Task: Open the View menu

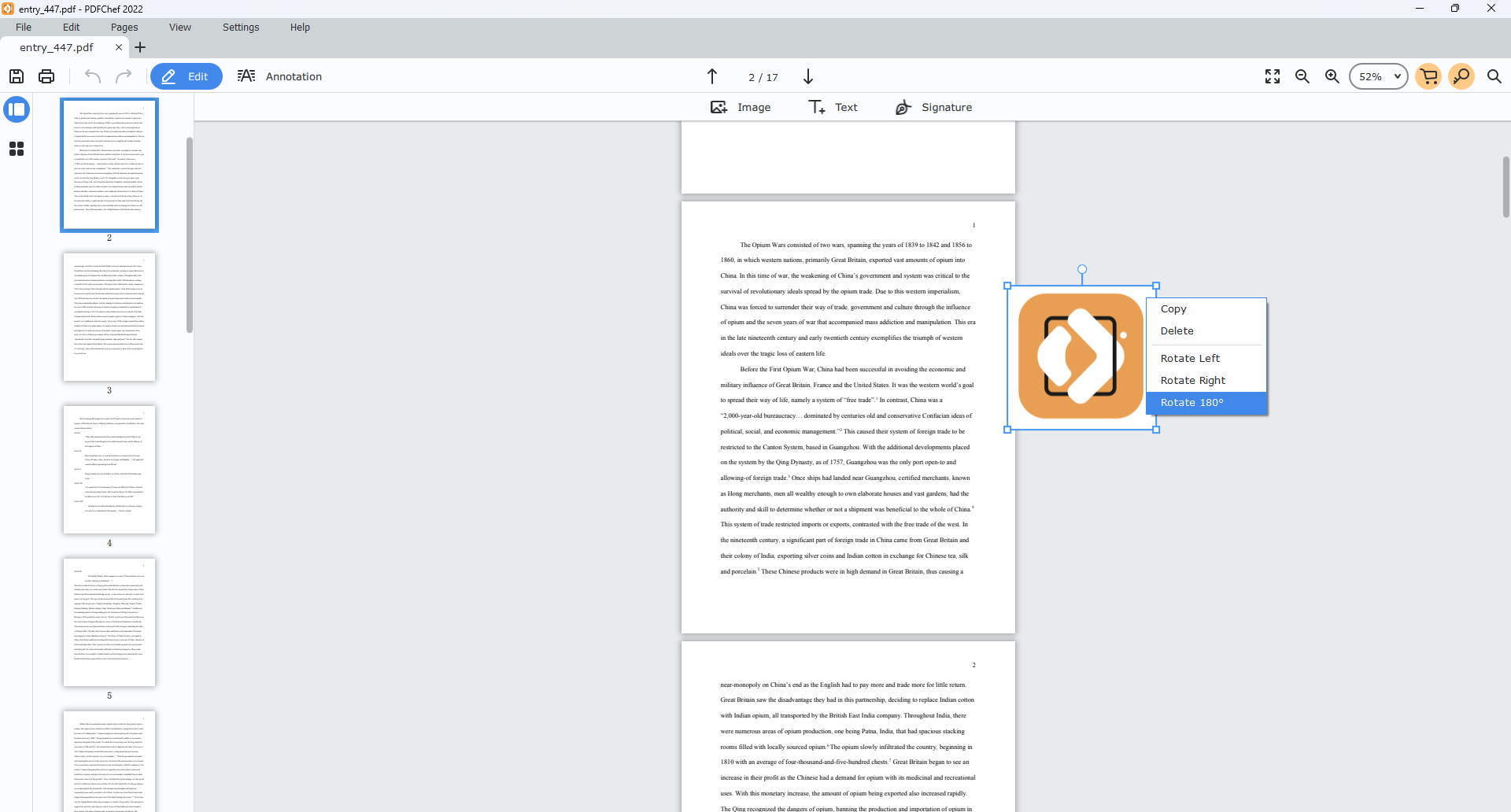Action: [x=180, y=27]
